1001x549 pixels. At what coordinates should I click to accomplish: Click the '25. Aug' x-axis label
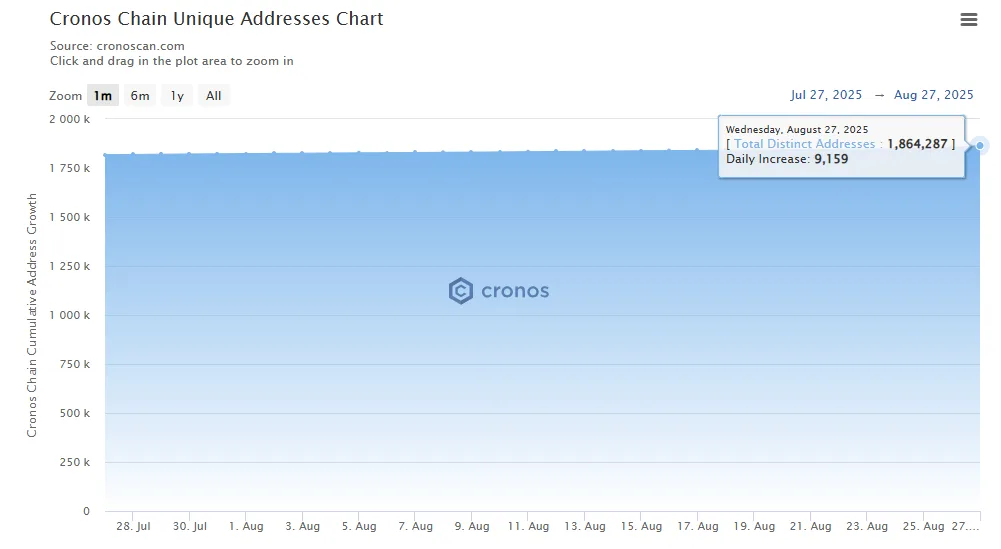click(x=923, y=526)
